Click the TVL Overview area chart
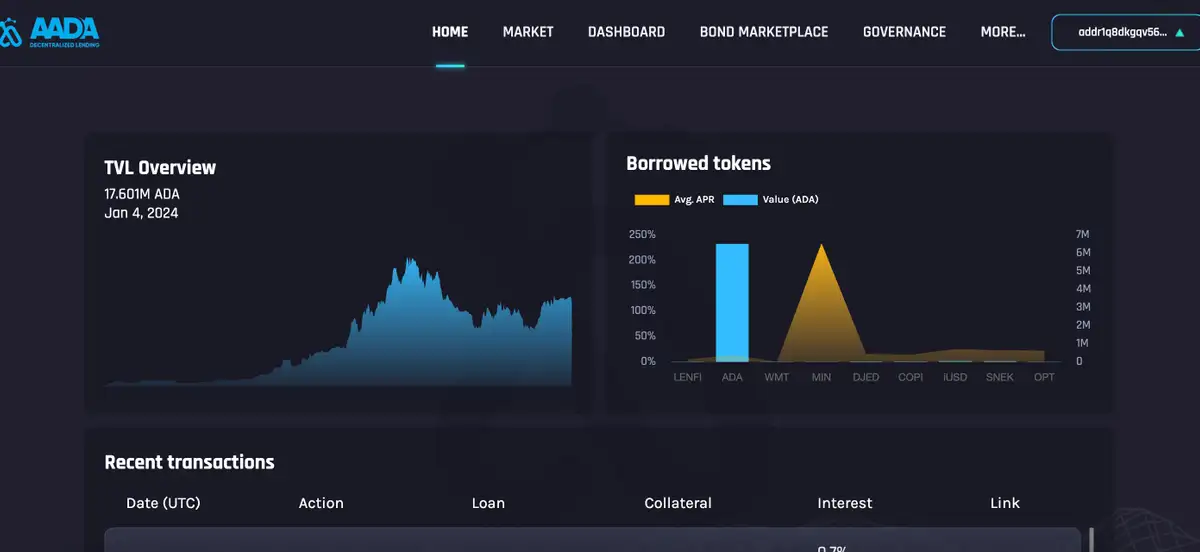This screenshot has width=1200, height=552. [400, 330]
